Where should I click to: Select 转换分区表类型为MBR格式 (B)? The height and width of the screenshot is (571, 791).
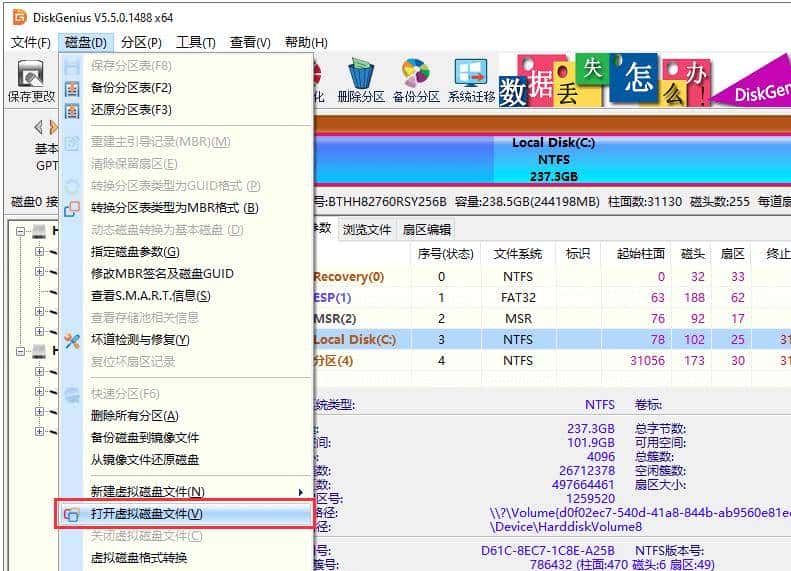click(175, 208)
